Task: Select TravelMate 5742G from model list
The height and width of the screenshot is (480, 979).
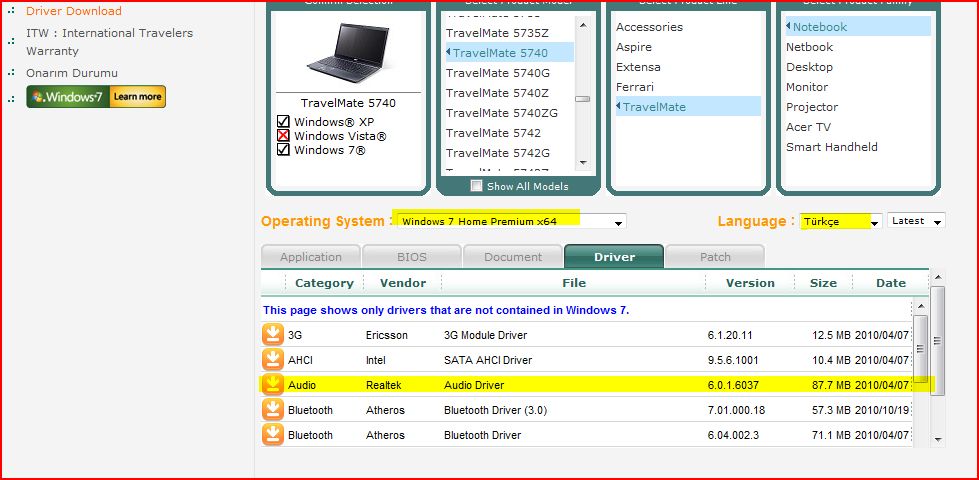Action: (x=497, y=153)
